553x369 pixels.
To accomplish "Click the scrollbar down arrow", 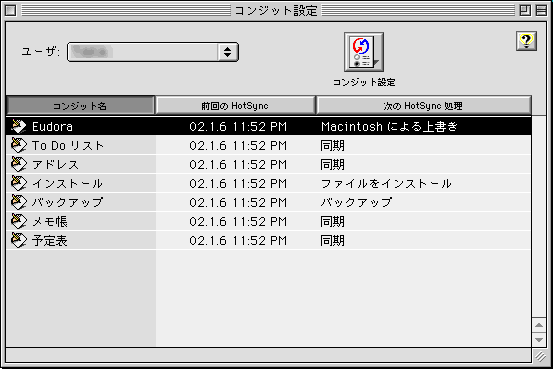I will [539, 340].
